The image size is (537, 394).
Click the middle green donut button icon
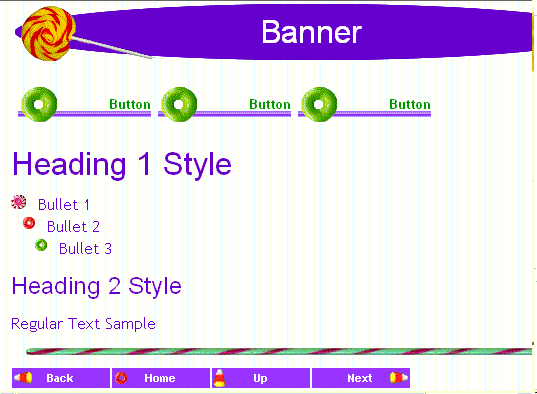179,104
